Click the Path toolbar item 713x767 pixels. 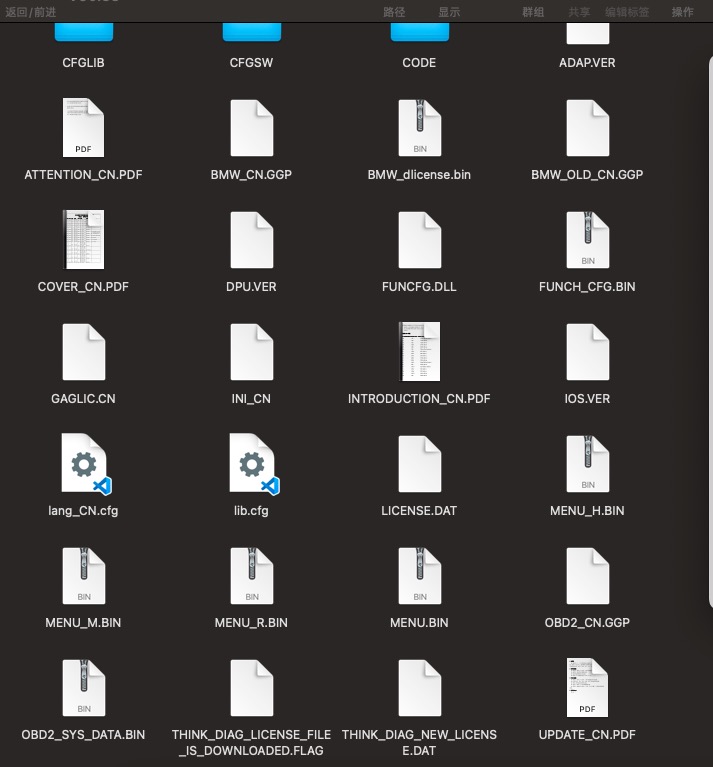pos(394,12)
